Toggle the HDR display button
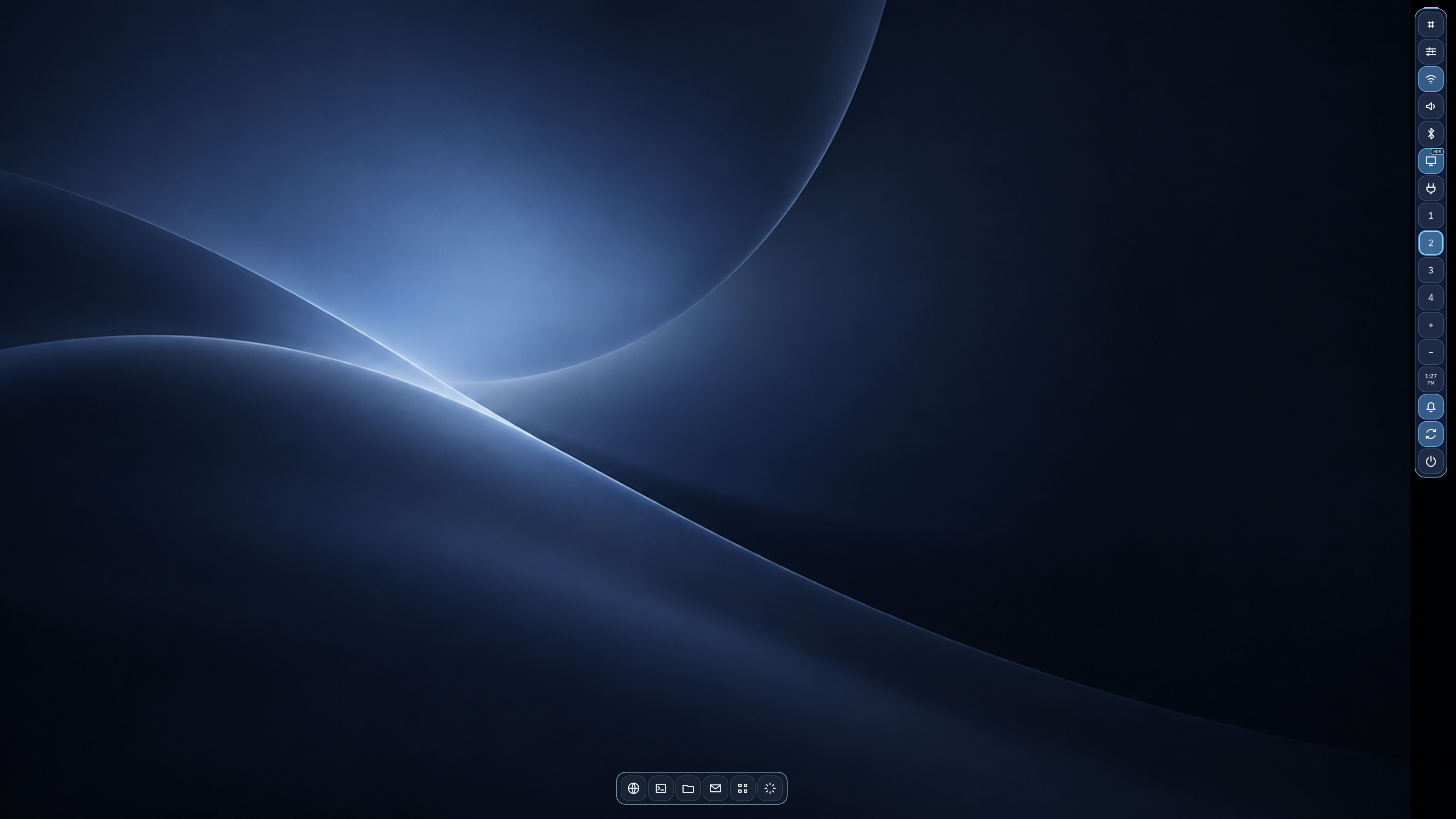The height and width of the screenshot is (819, 1456). pyautogui.click(x=1431, y=161)
